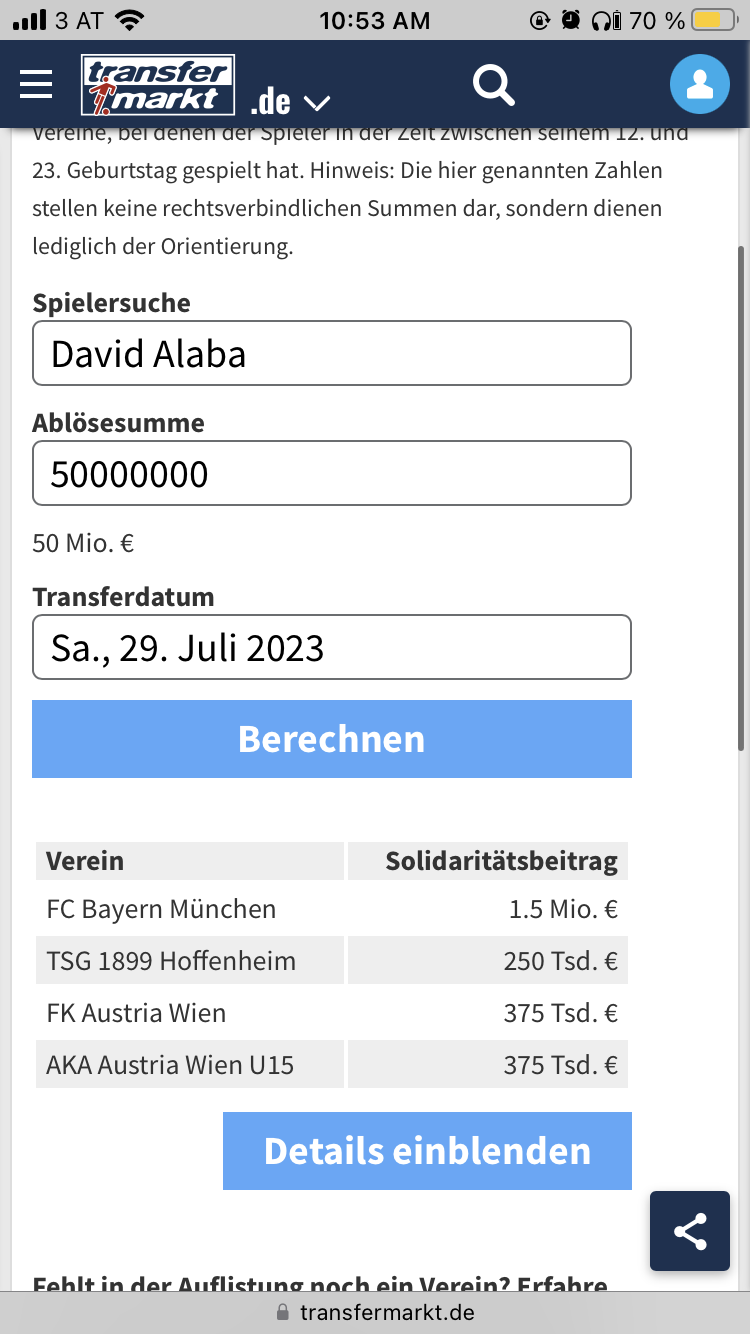The height and width of the screenshot is (1334, 750).
Task: Click the page scrollbar on the right edge
Action: (x=741, y=498)
